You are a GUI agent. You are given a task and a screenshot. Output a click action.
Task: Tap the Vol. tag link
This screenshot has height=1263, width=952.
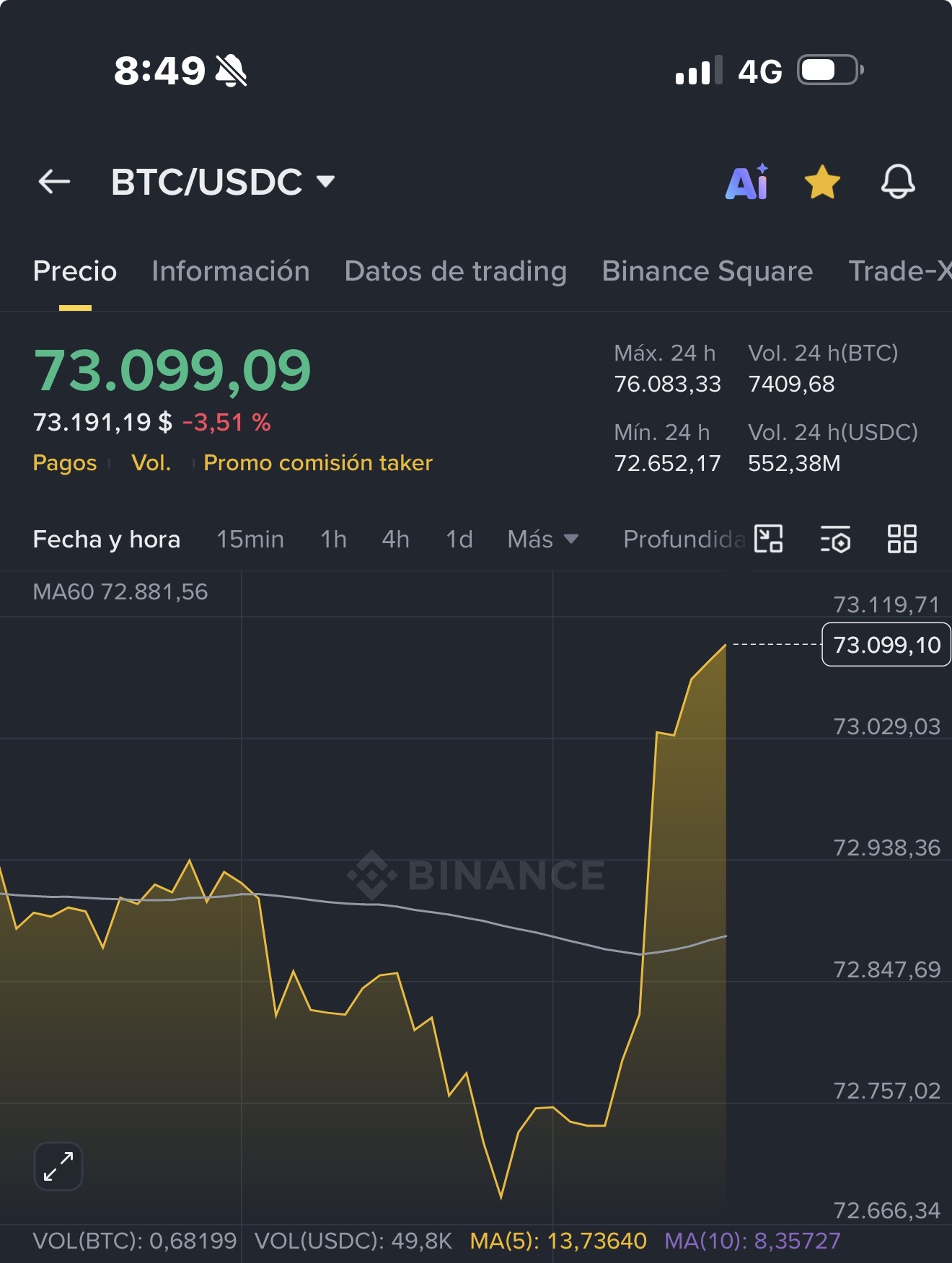tap(151, 463)
